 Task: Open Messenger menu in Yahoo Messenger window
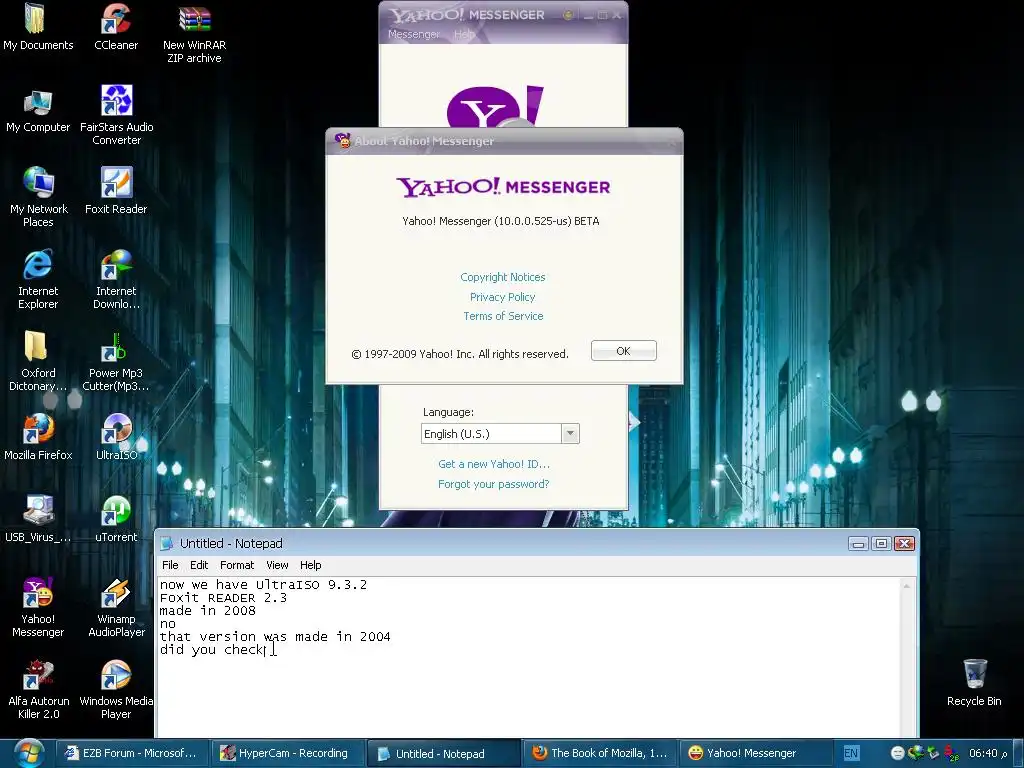point(413,34)
